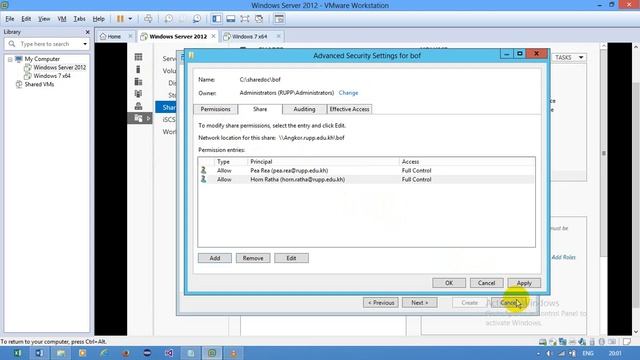Collapse the My Computer tree node
640x360 pixels.
click(10, 59)
